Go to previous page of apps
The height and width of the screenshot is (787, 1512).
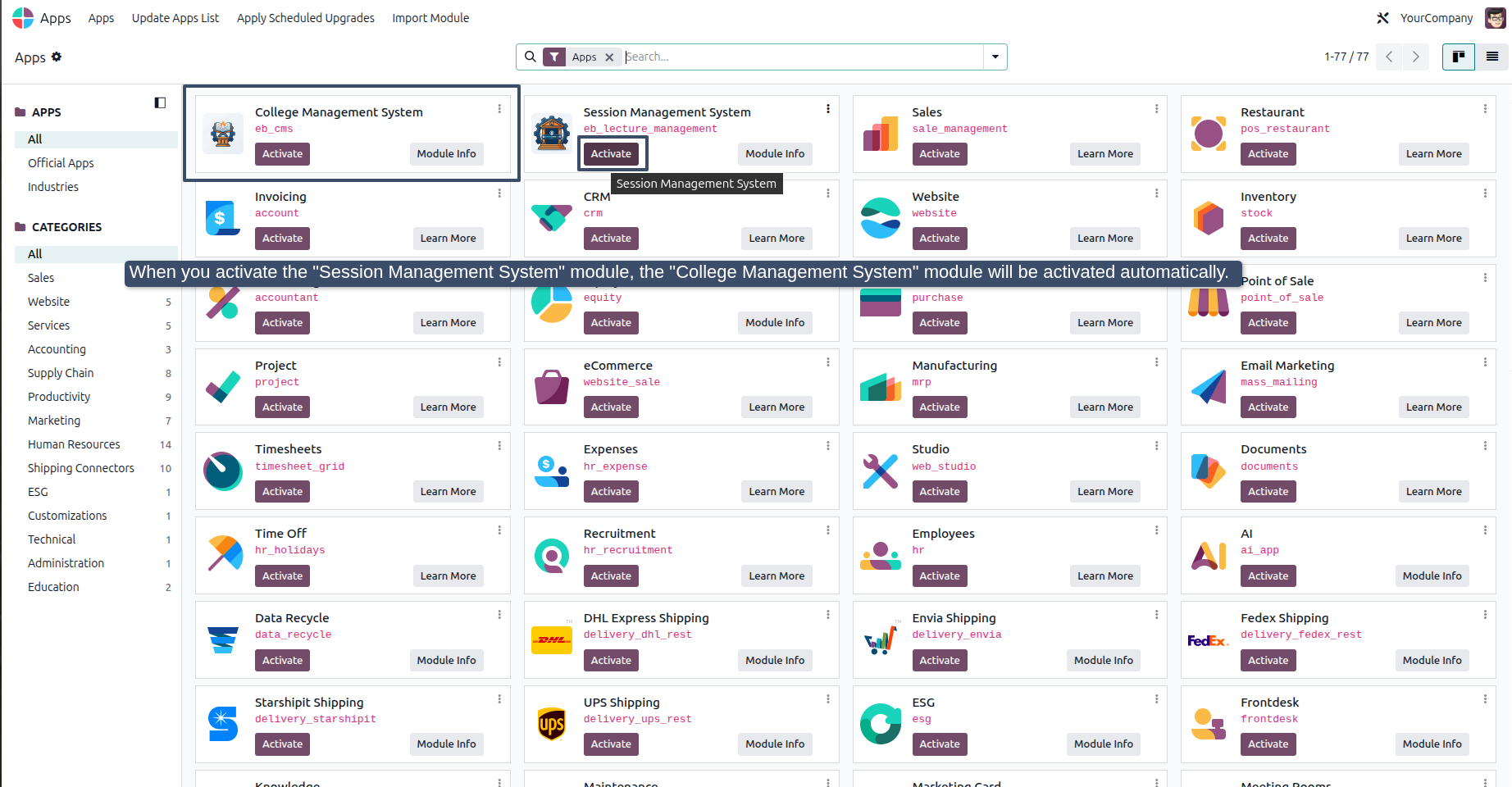pos(1389,57)
